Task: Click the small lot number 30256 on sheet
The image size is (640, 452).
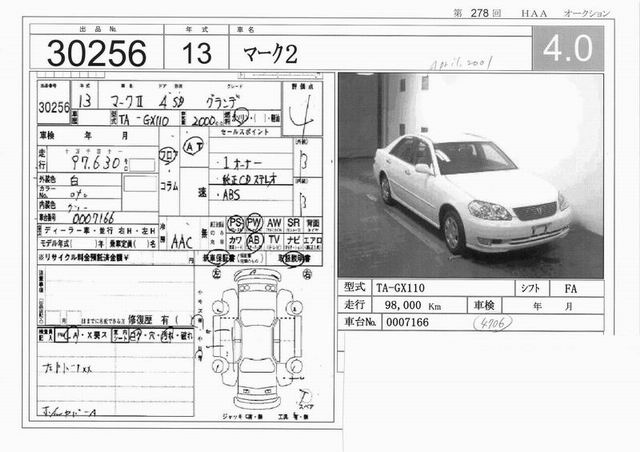Action: (54, 108)
